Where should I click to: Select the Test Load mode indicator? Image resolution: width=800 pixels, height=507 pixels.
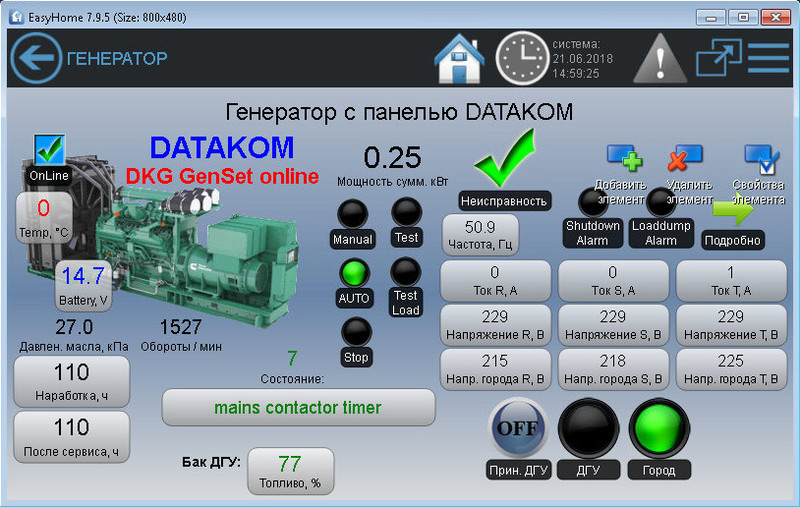coord(406,272)
